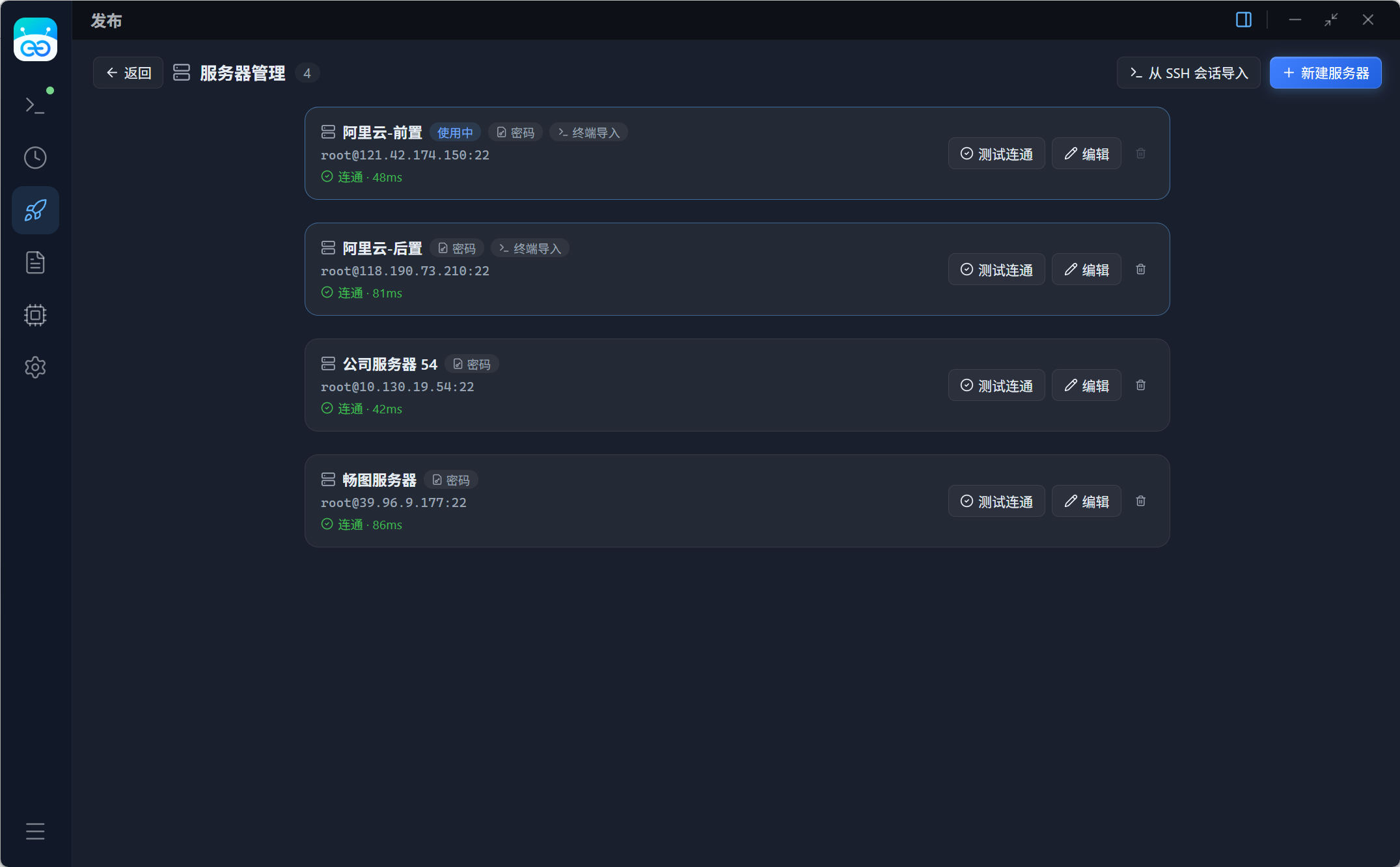Open the settings gear sidebar icon
The height and width of the screenshot is (867, 1400).
click(35, 368)
